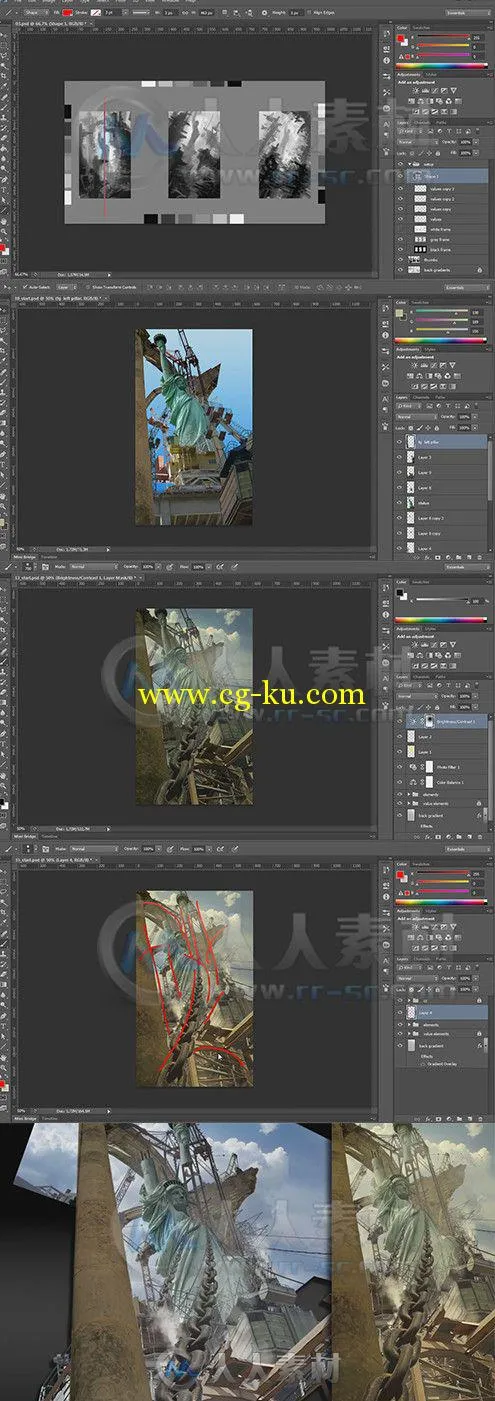The height and width of the screenshot is (1401, 495).
Task: Hide the 'Shape 1' layer
Action: click(x=400, y=176)
